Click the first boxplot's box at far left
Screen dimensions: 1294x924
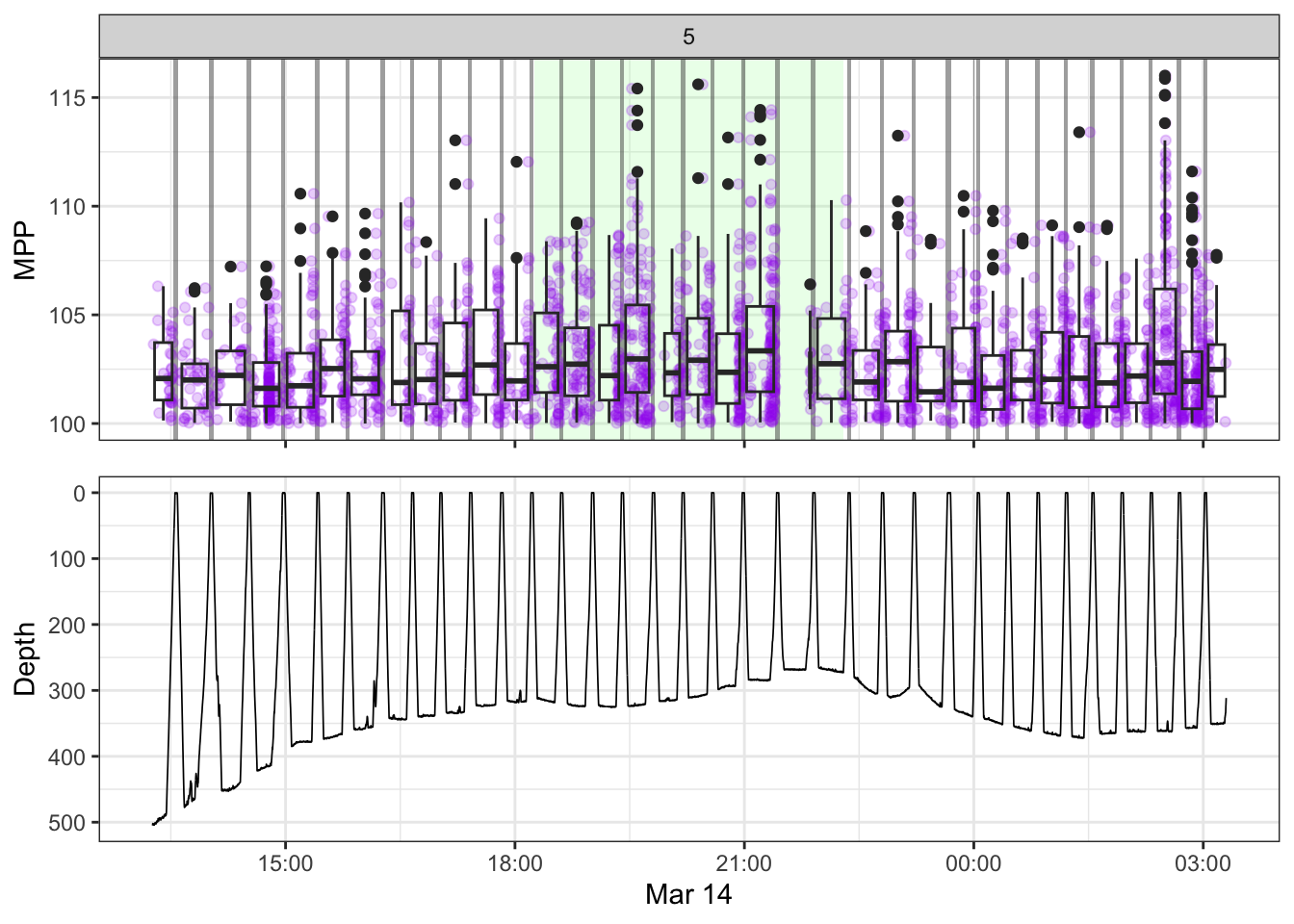coord(163,371)
